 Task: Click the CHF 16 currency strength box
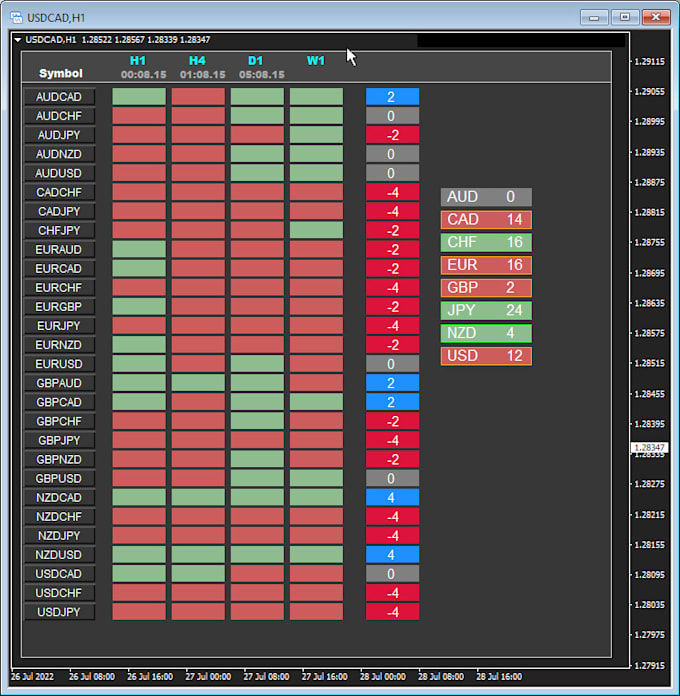coord(486,242)
